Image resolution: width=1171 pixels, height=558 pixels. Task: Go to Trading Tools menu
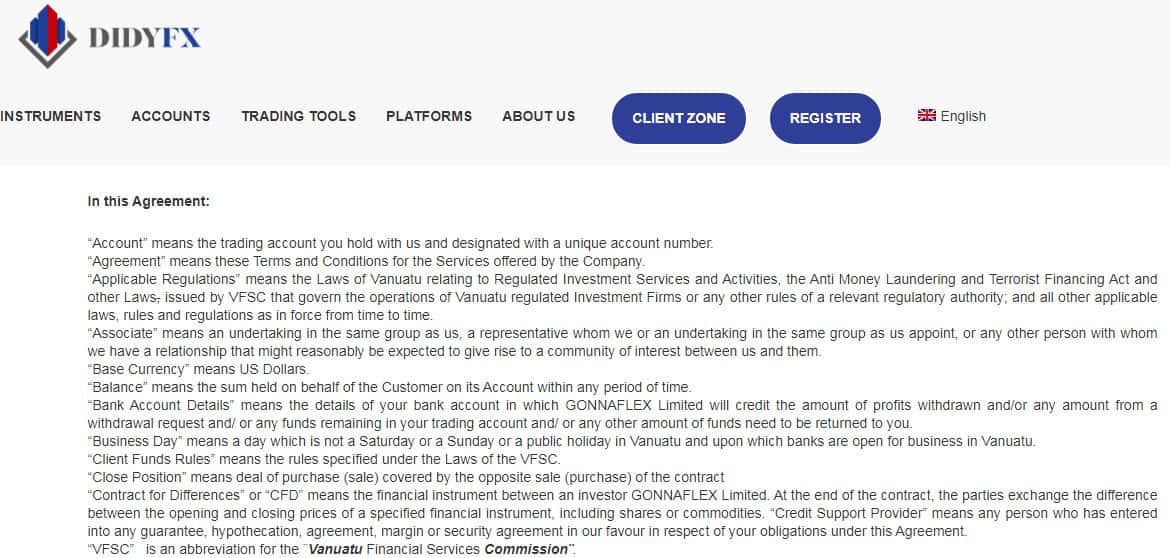coord(298,116)
